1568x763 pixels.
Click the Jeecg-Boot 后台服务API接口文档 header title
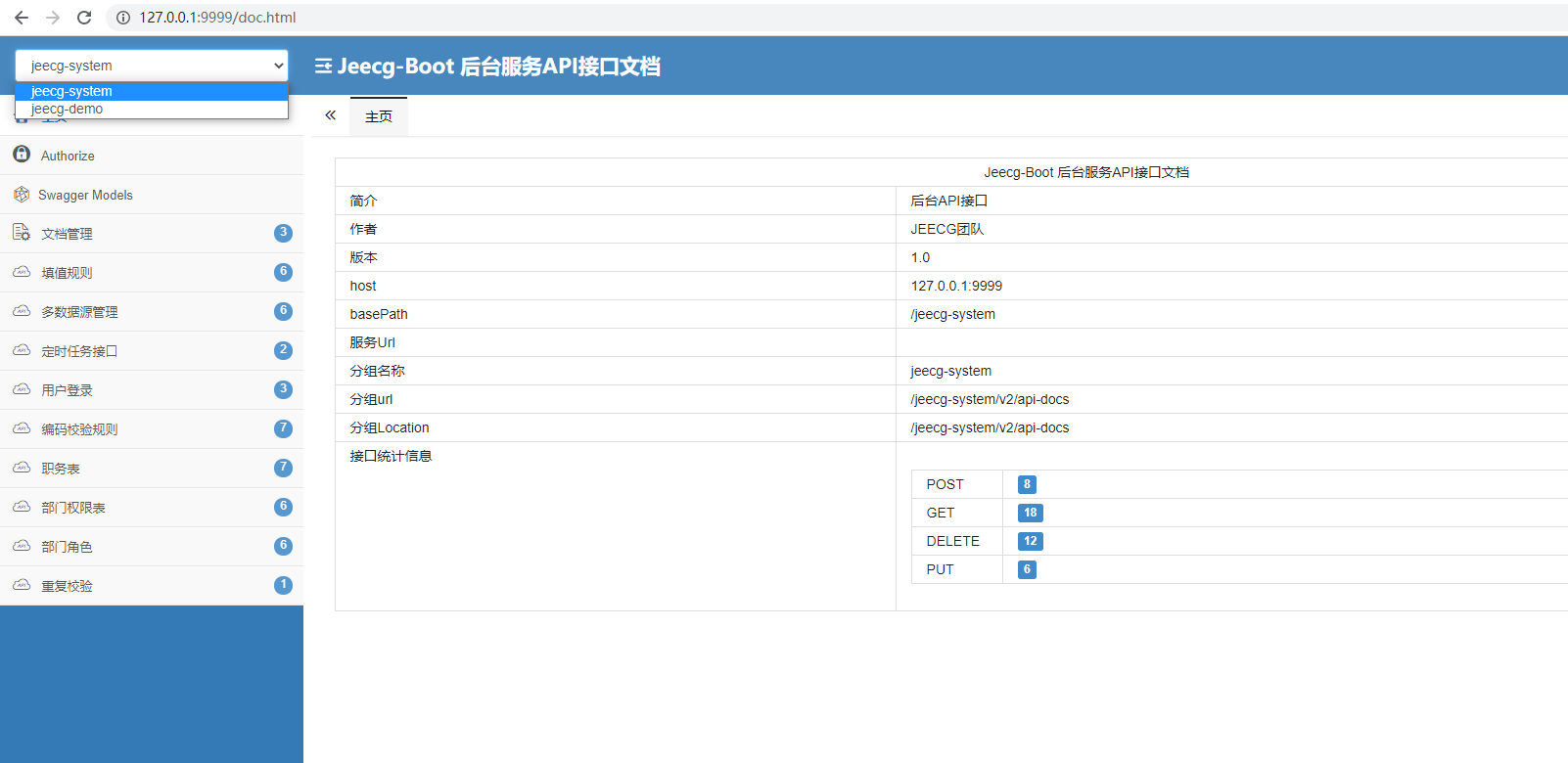[498, 67]
